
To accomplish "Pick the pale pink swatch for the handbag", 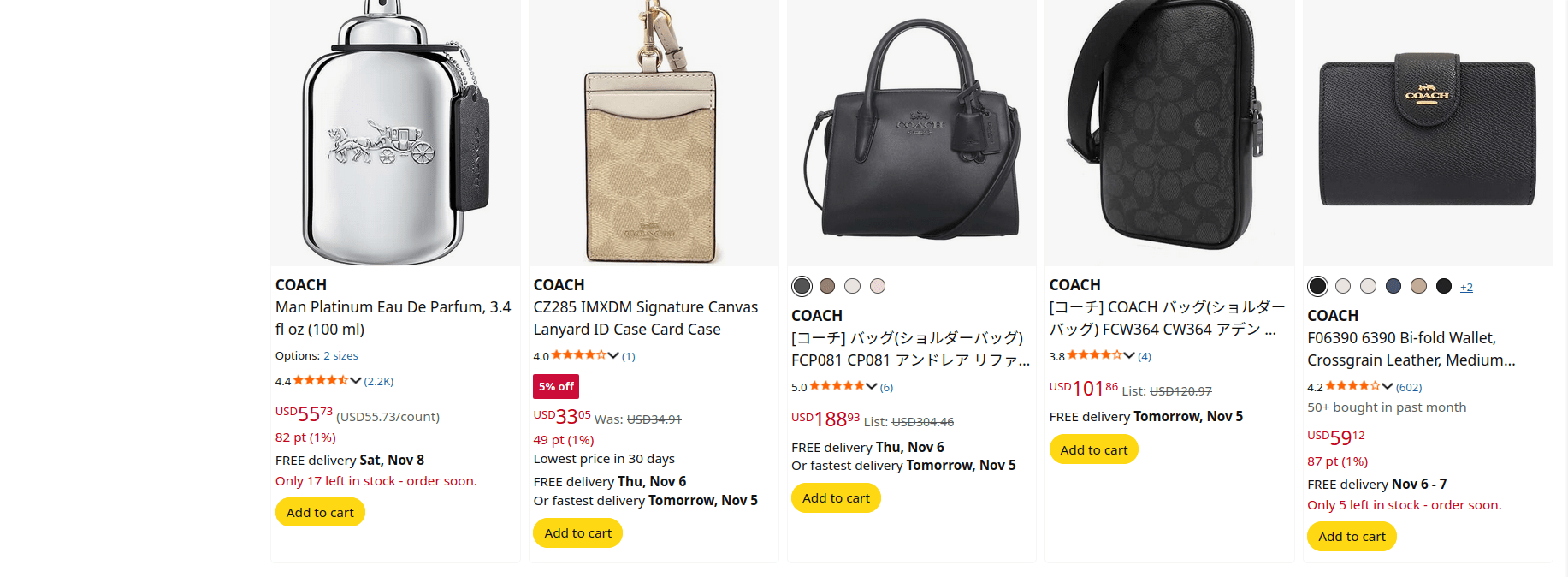I will (878, 286).
